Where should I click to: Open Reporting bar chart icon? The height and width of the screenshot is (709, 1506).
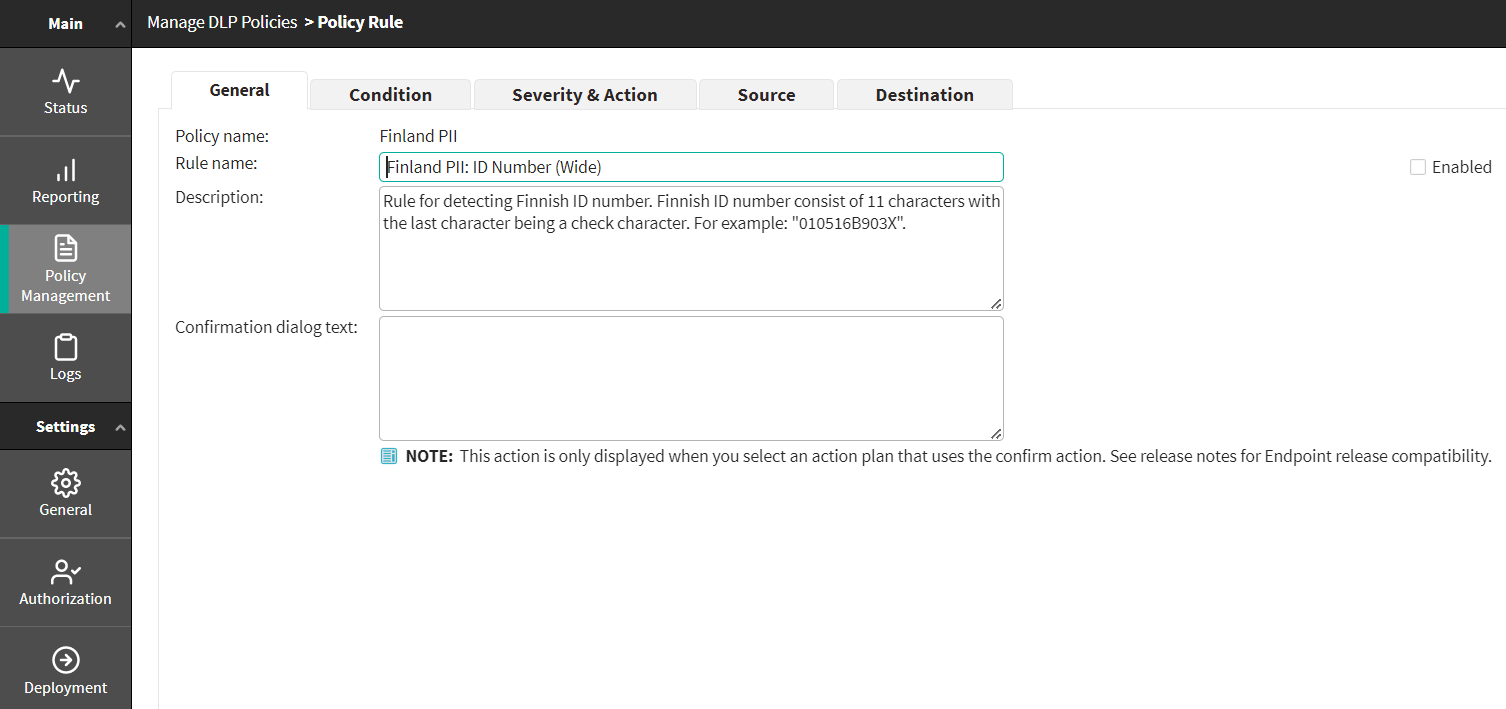[x=66, y=170]
